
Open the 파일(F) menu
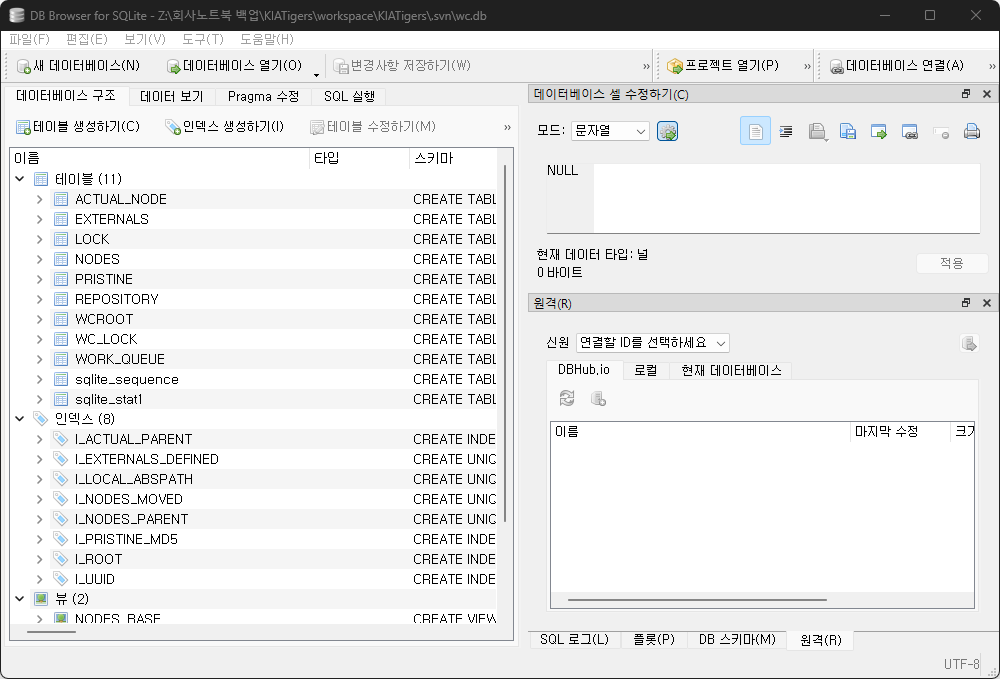pyautogui.click(x=29, y=40)
